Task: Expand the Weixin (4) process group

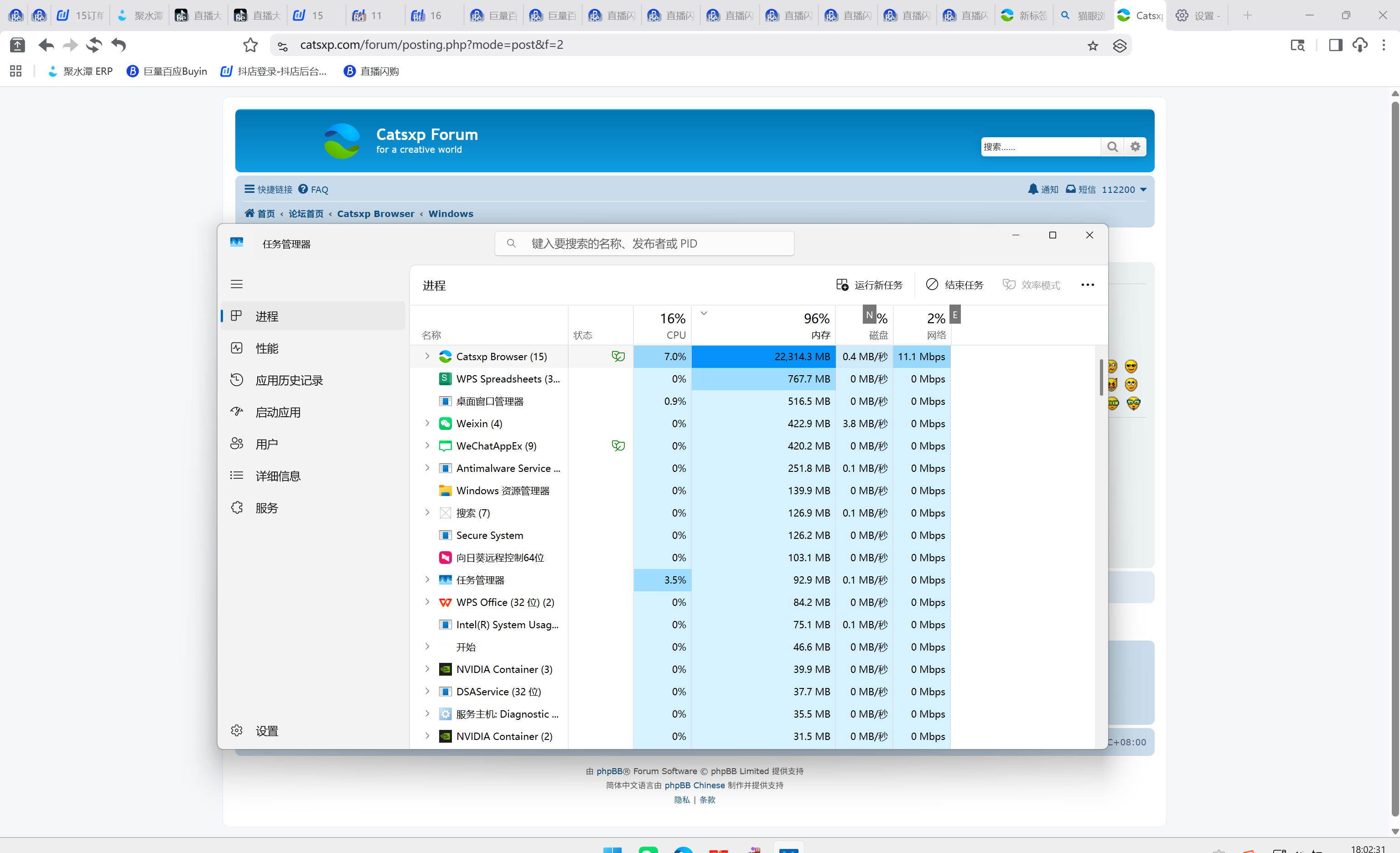Action: (x=427, y=423)
